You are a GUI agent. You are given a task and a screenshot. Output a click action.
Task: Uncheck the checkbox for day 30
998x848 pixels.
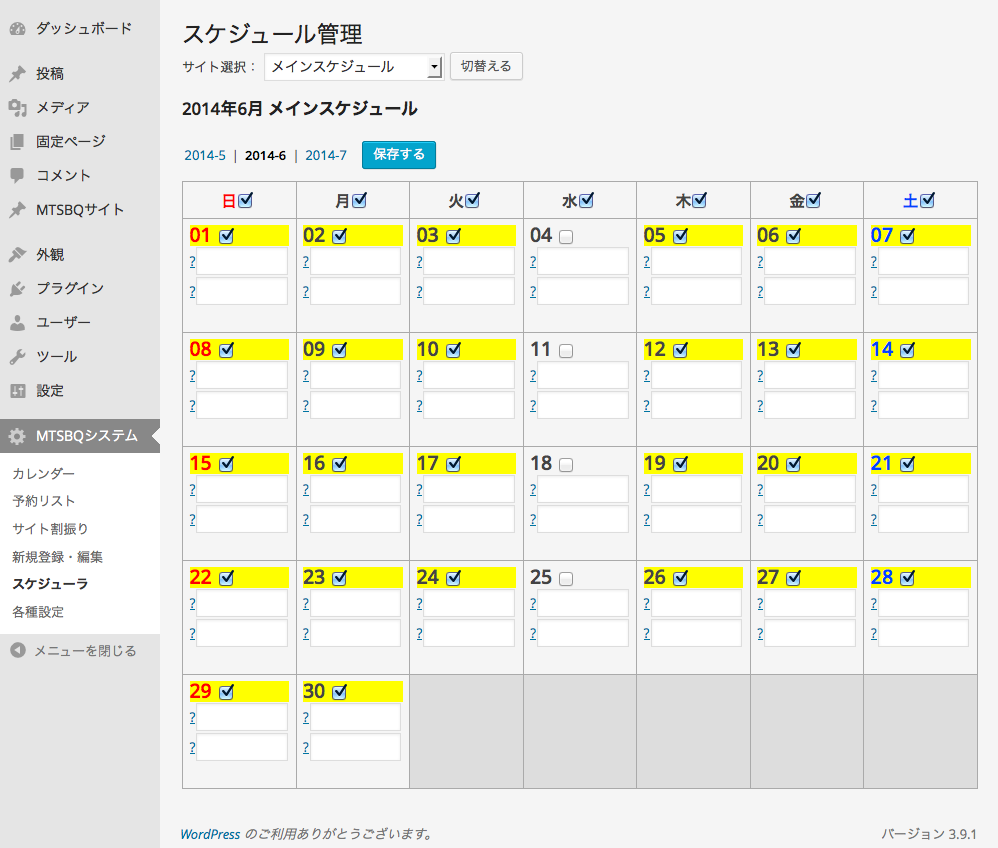pos(340,692)
